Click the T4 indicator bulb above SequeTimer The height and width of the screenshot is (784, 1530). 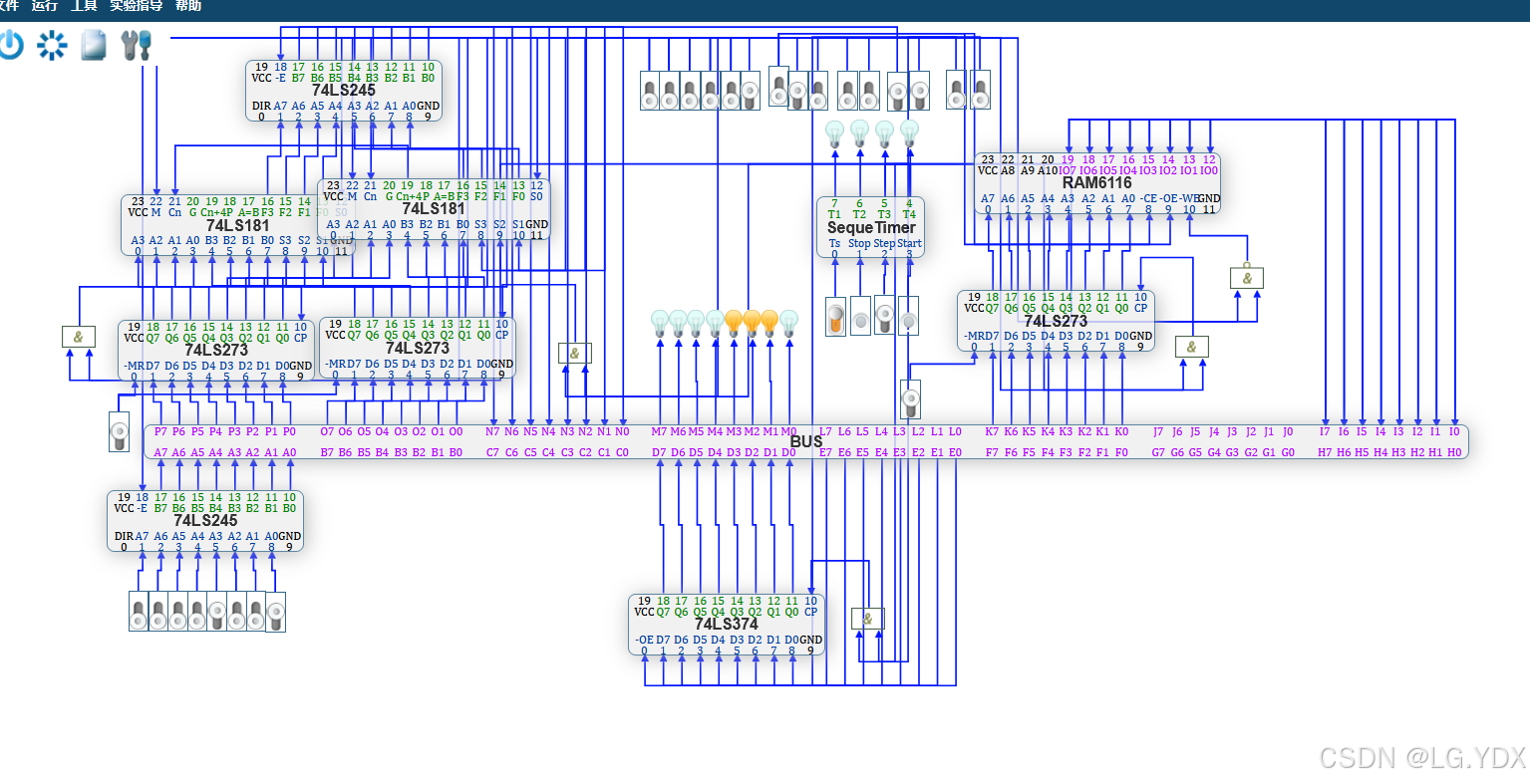(909, 133)
